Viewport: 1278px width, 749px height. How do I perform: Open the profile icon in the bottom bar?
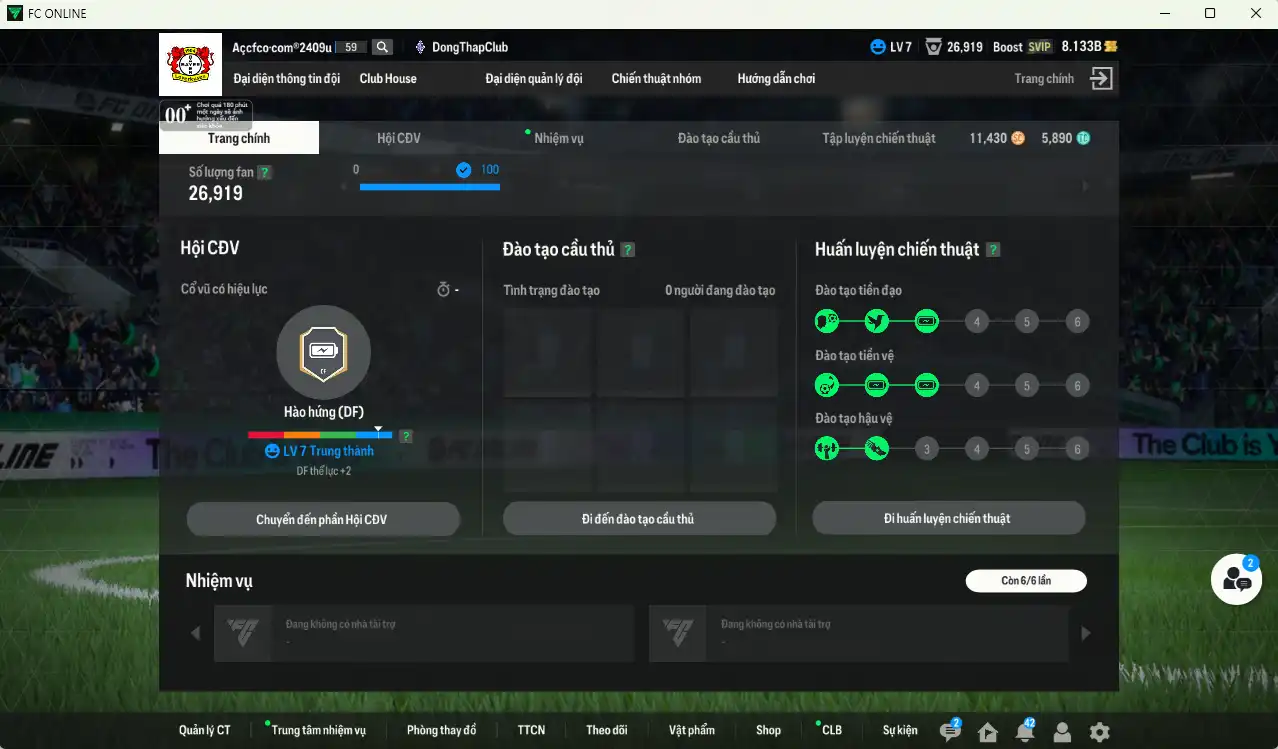[x=1062, y=732]
